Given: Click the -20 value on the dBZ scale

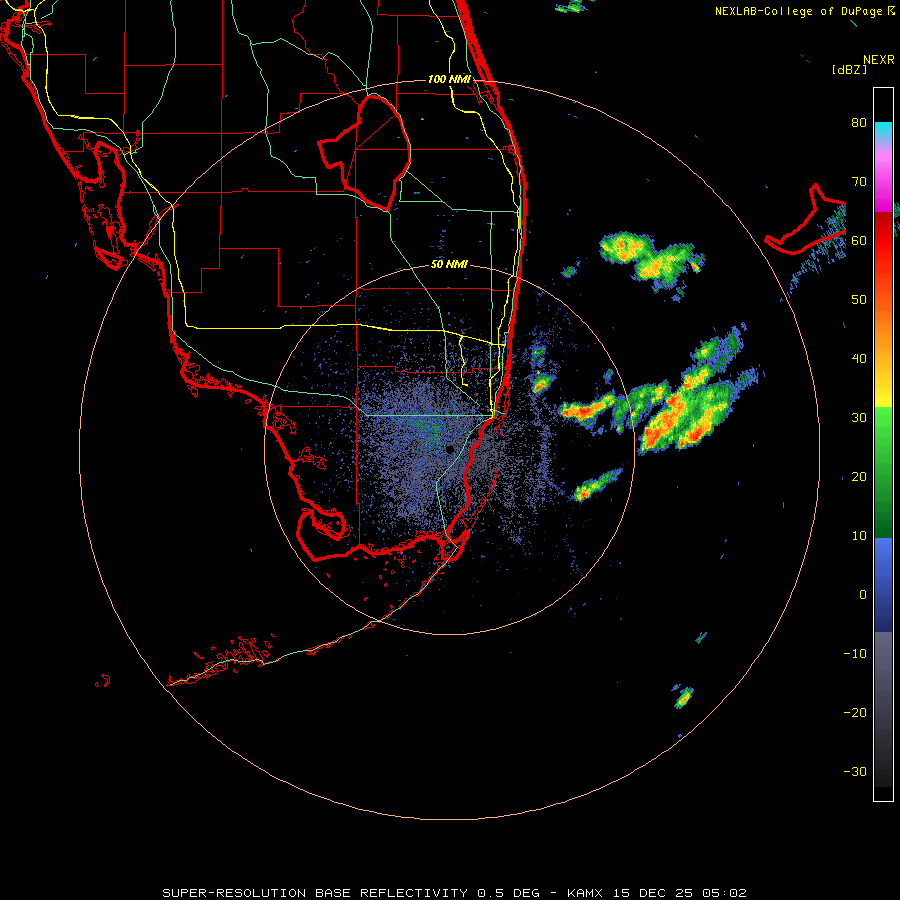Looking at the screenshot, I should coord(855,712).
